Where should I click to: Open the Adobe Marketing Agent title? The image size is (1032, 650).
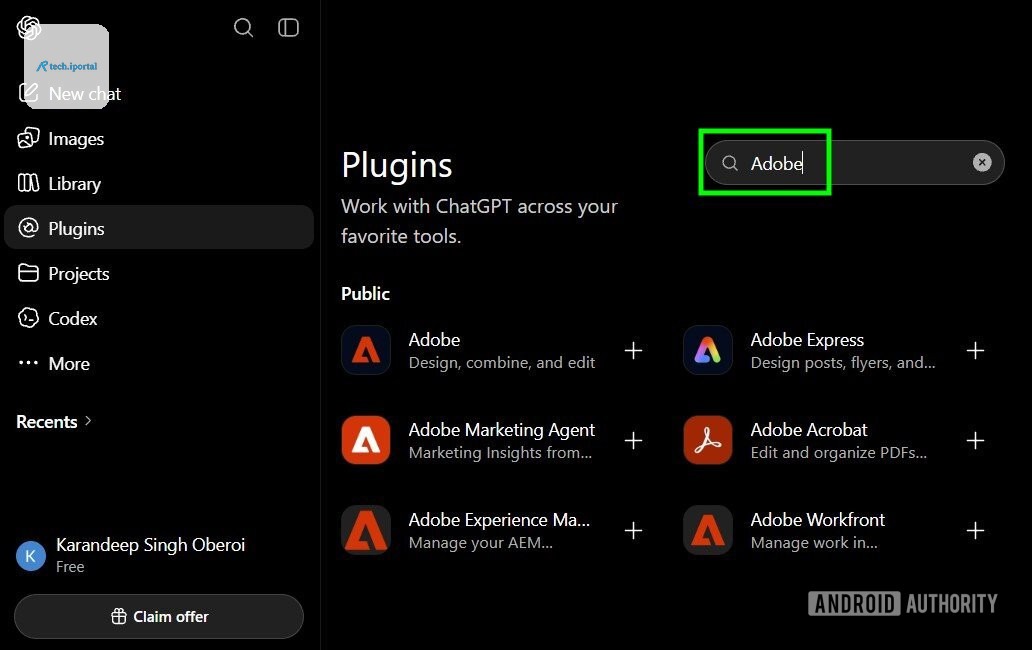(x=502, y=430)
